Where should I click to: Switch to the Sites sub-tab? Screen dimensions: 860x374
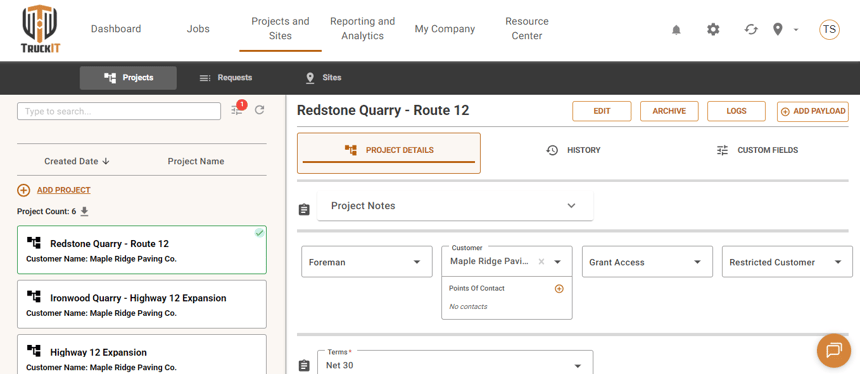click(x=323, y=78)
